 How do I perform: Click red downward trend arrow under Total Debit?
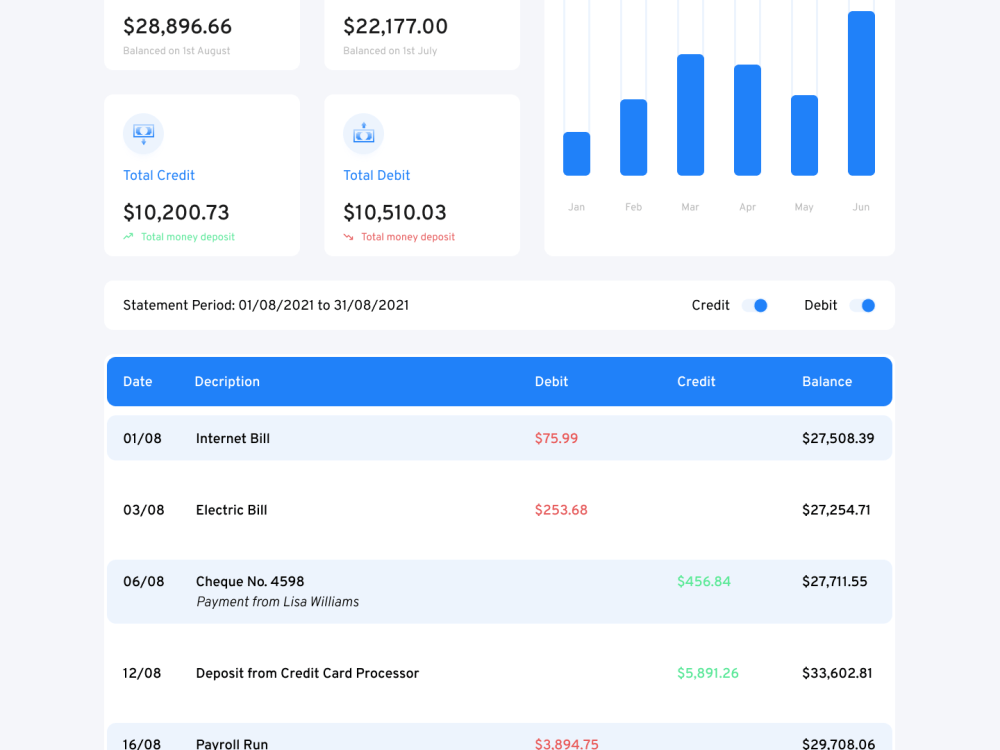click(348, 237)
